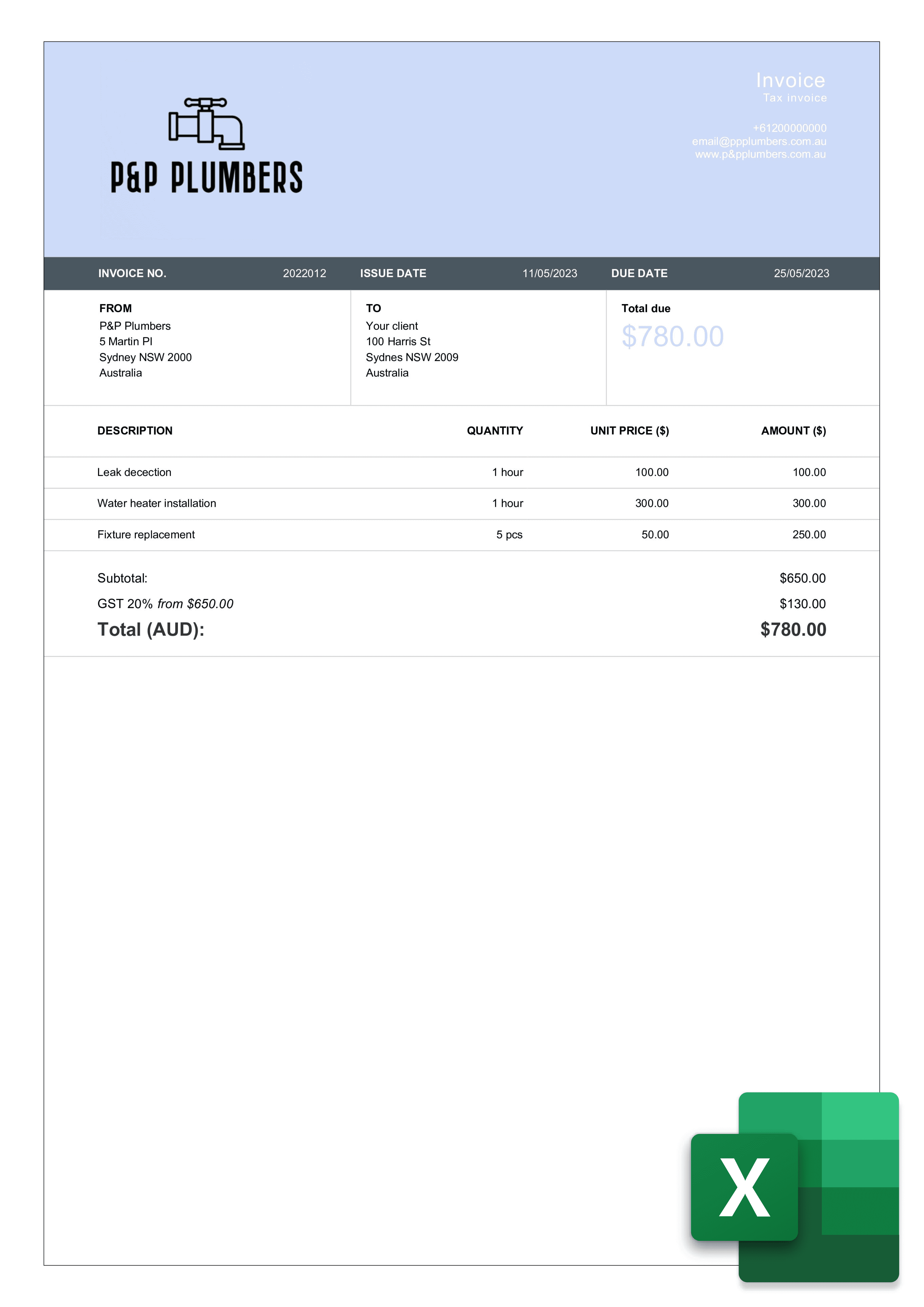Select the sender name P&P Plumbers
Viewport: 924px width, 1307px height.
pos(135,326)
